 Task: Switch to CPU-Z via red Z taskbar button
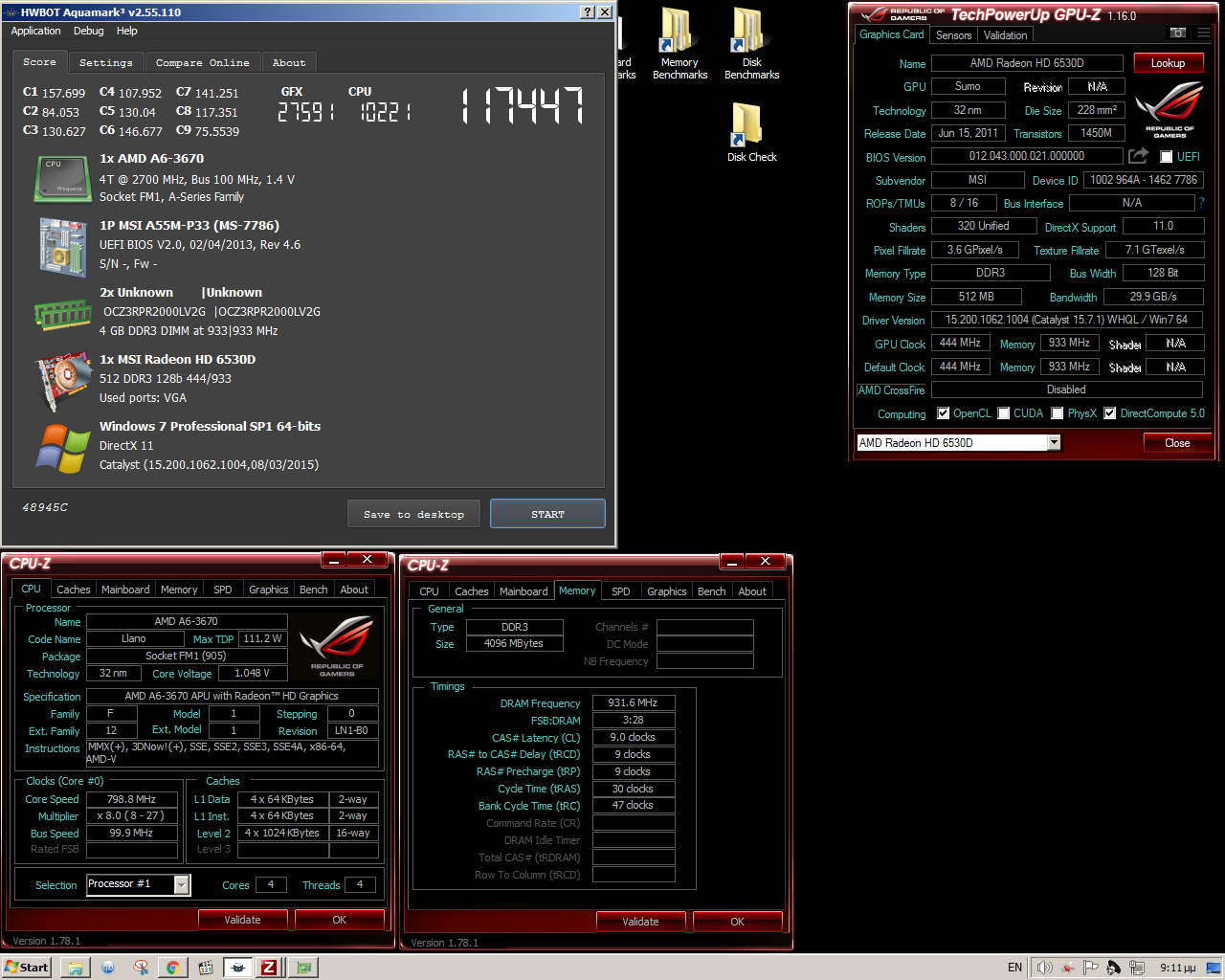(x=270, y=968)
